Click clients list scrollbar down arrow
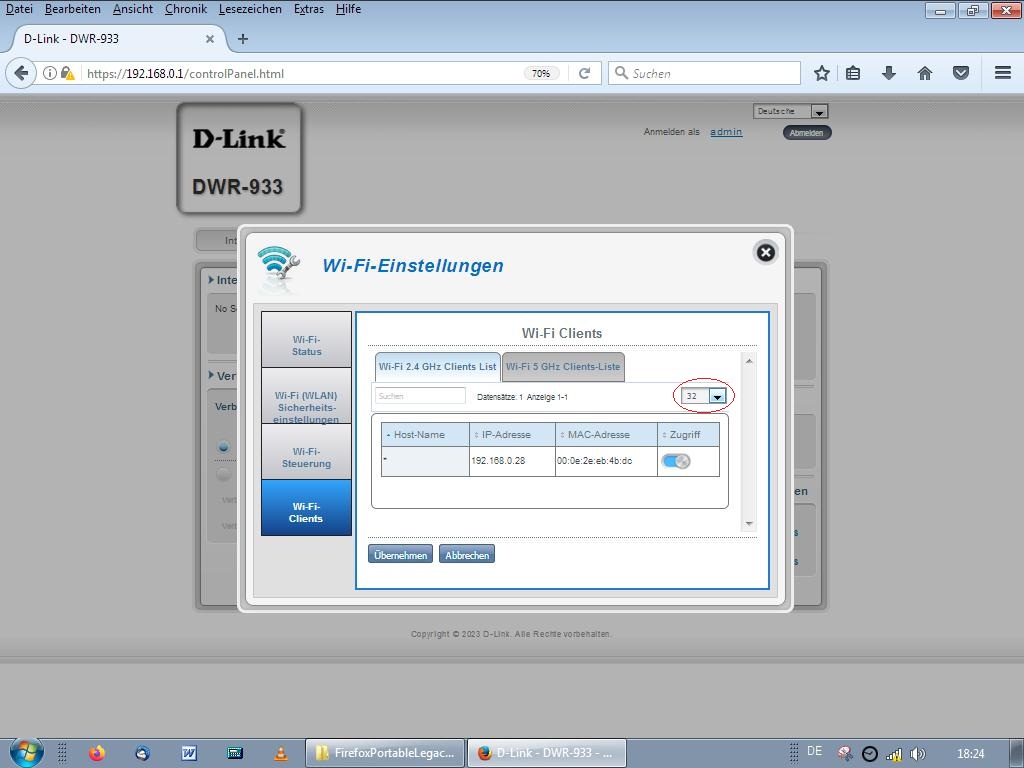 click(749, 524)
